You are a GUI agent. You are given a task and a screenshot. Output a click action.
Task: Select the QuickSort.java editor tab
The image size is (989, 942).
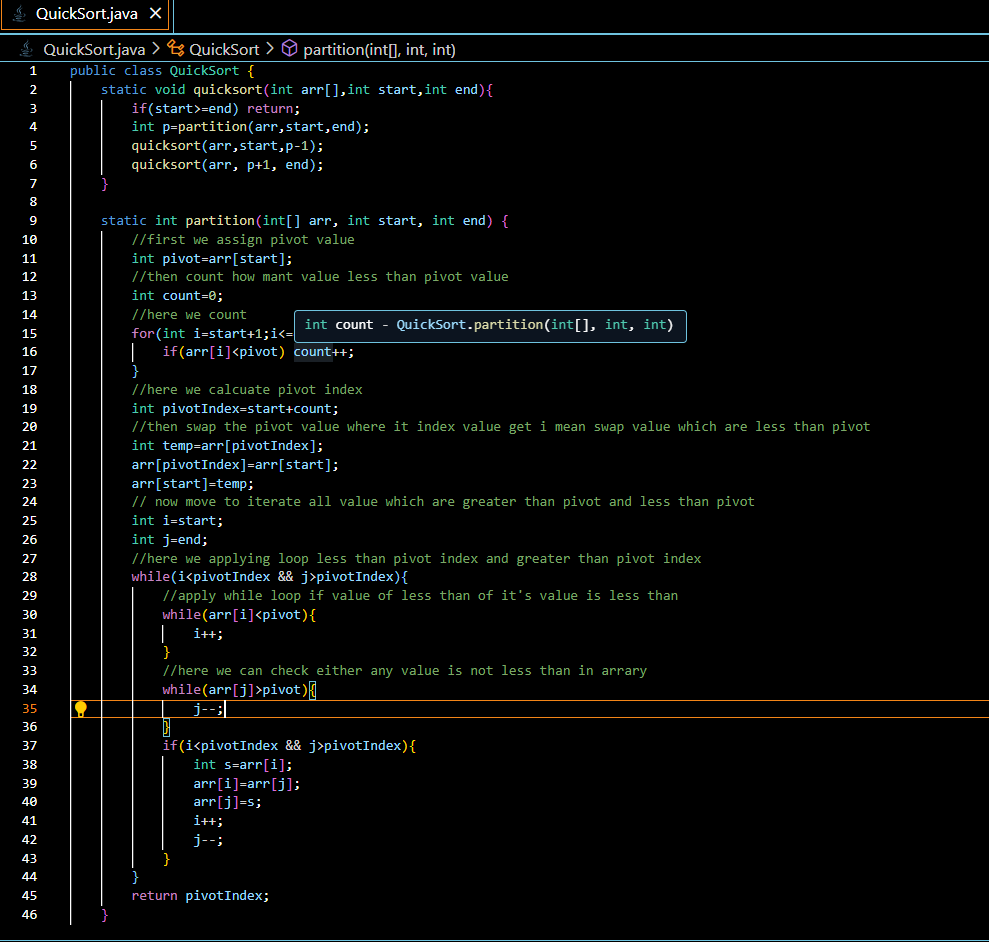point(85,14)
